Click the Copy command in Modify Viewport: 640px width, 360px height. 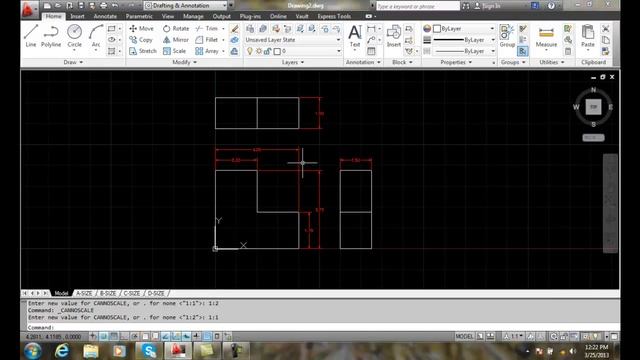pyautogui.click(x=141, y=40)
